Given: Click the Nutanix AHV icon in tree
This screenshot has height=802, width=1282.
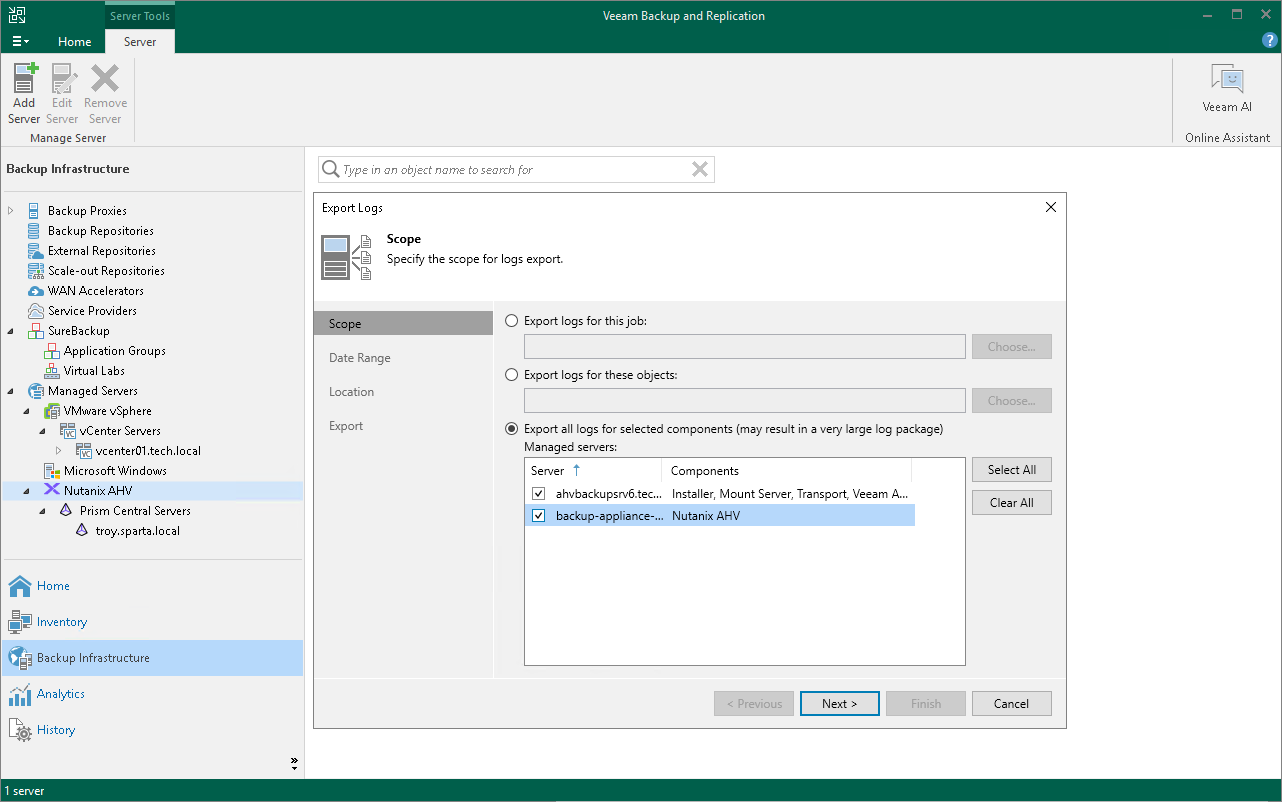Looking at the screenshot, I should (x=51, y=491).
